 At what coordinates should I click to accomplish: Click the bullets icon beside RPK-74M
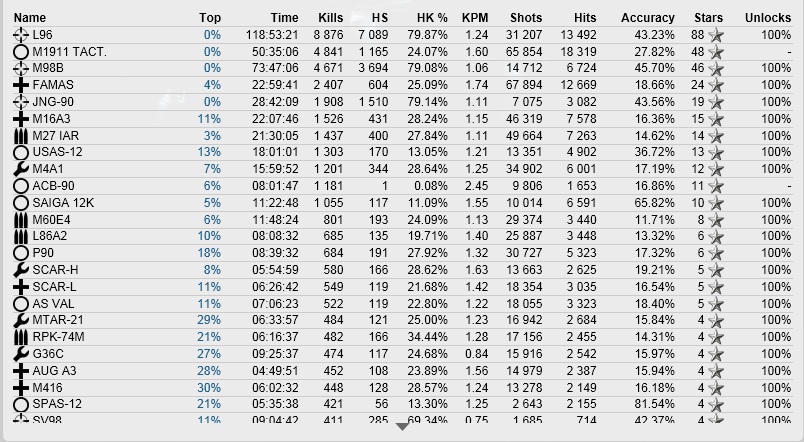pos(21,337)
